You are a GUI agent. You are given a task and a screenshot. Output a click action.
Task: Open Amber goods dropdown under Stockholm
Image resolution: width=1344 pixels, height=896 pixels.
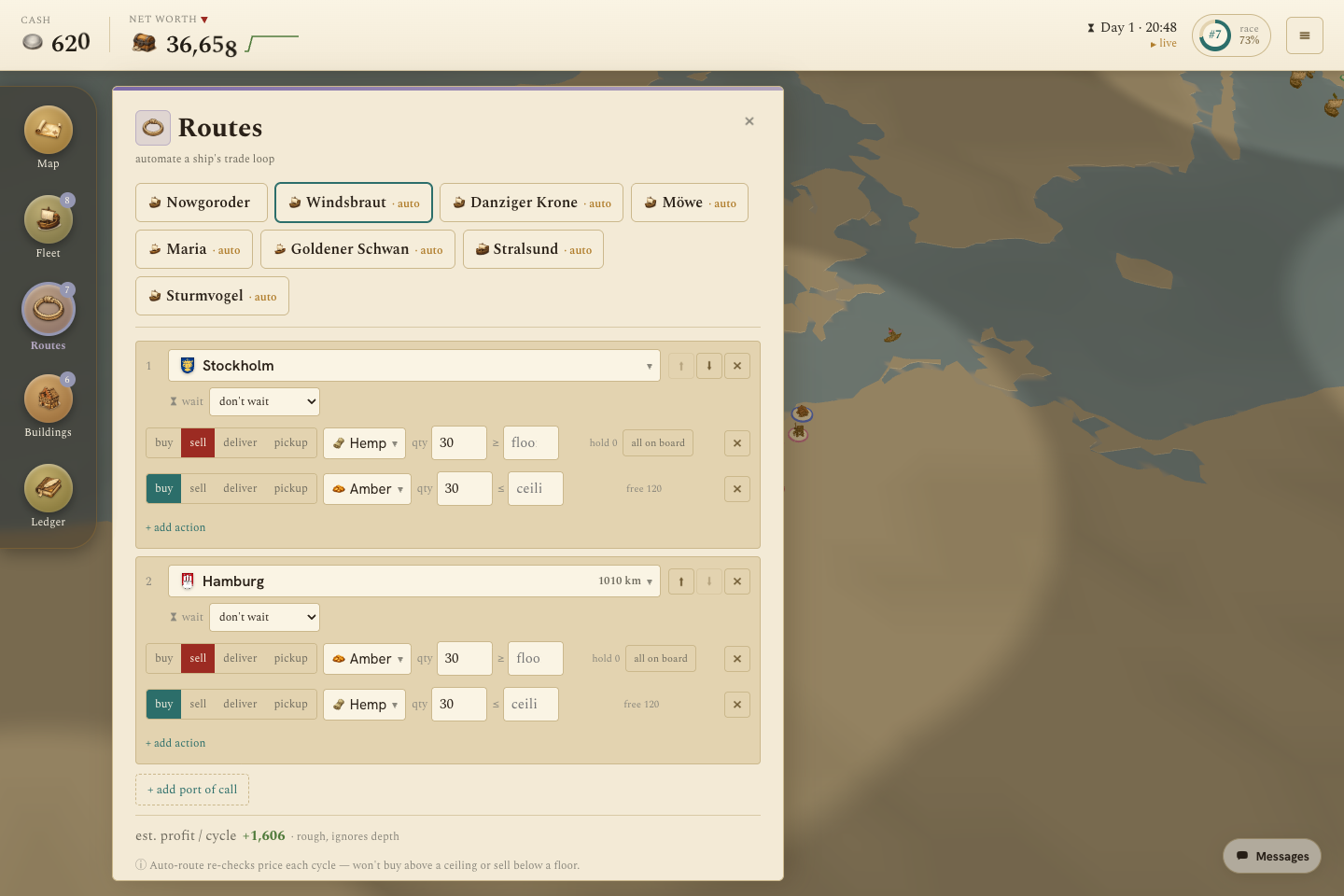pos(367,489)
